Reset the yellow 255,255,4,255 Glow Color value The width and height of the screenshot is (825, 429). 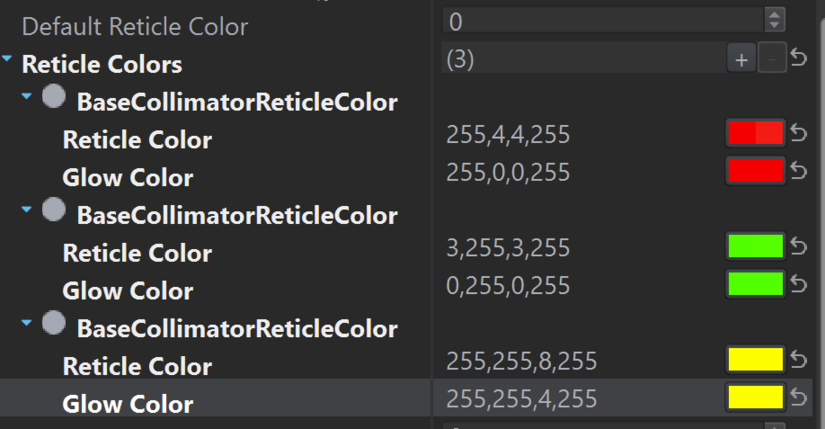pos(799,398)
